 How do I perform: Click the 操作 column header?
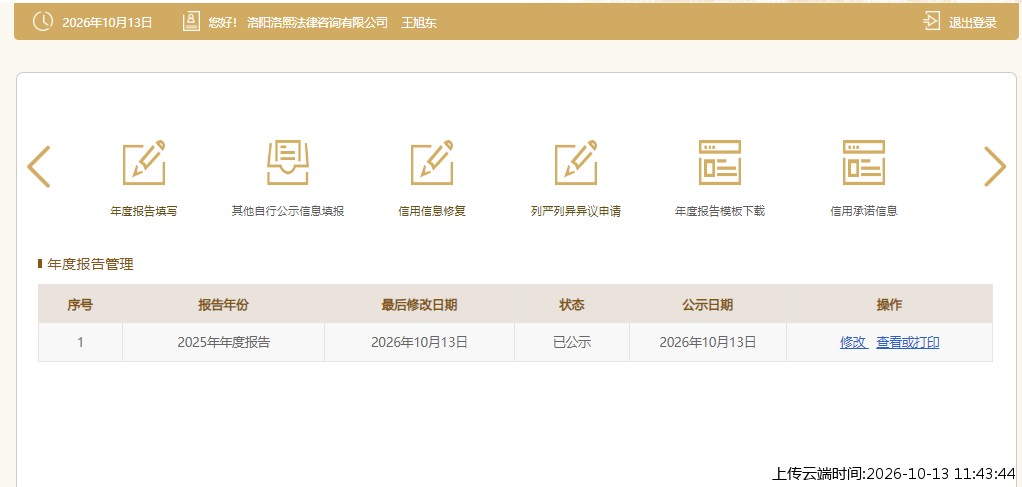[890, 304]
